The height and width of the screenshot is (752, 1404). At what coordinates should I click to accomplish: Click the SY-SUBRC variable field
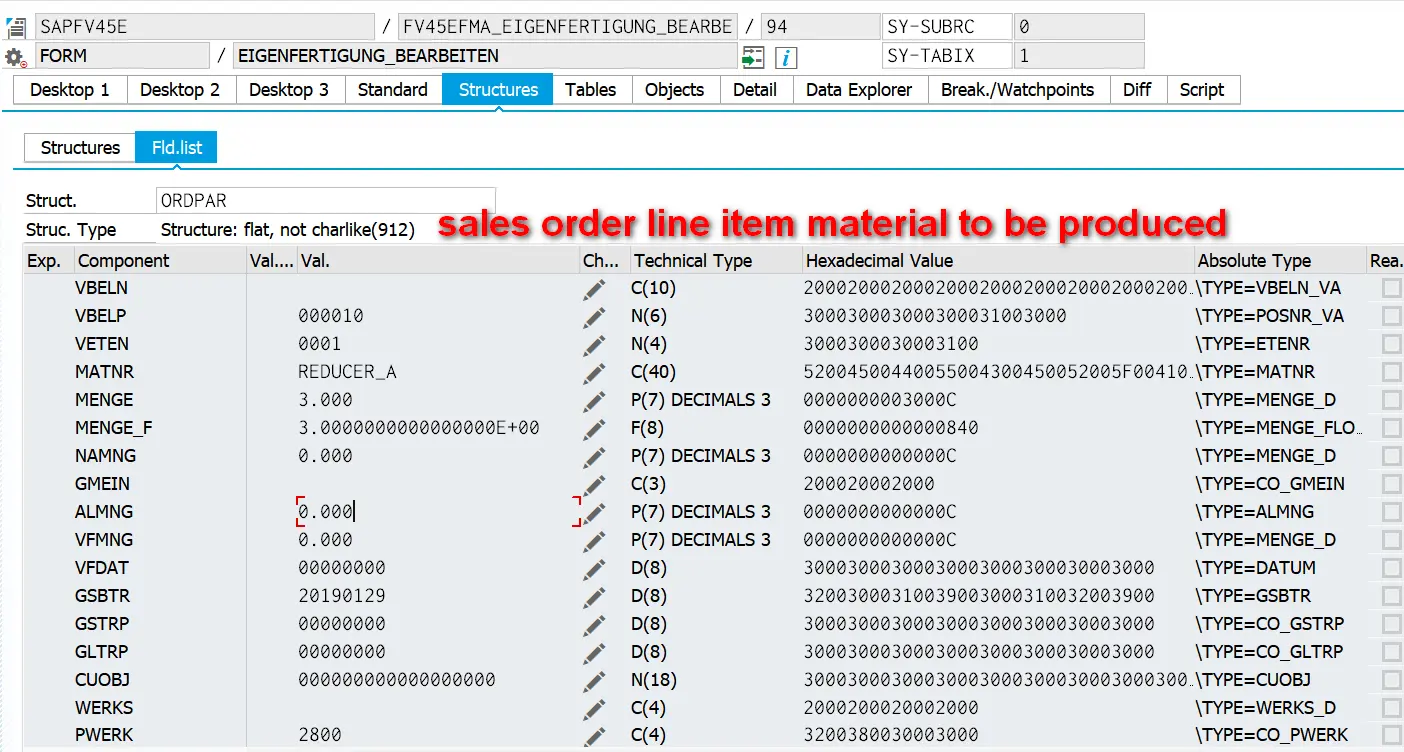coord(947,27)
